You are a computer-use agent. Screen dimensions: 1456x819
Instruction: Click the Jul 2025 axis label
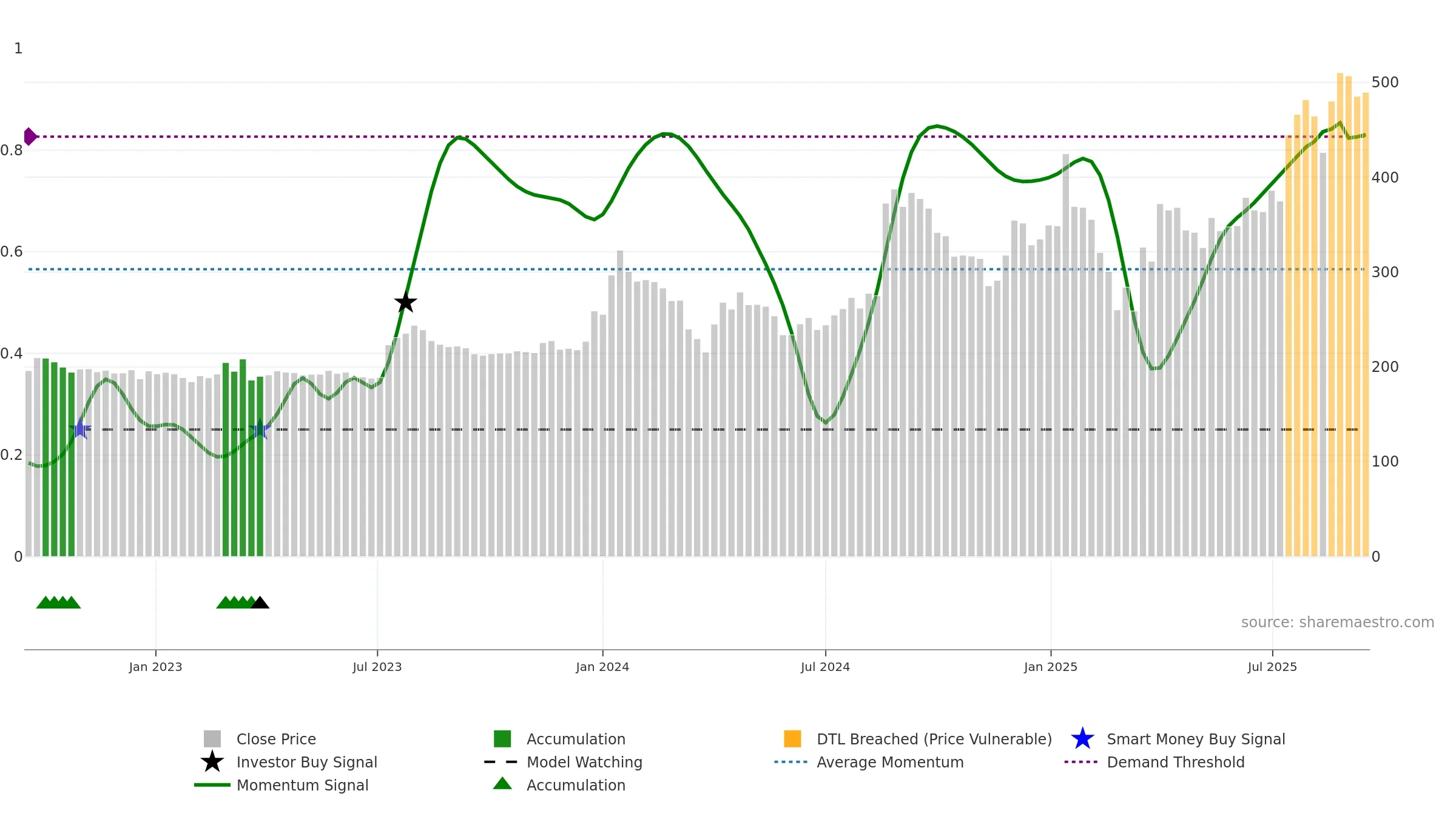click(1272, 667)
